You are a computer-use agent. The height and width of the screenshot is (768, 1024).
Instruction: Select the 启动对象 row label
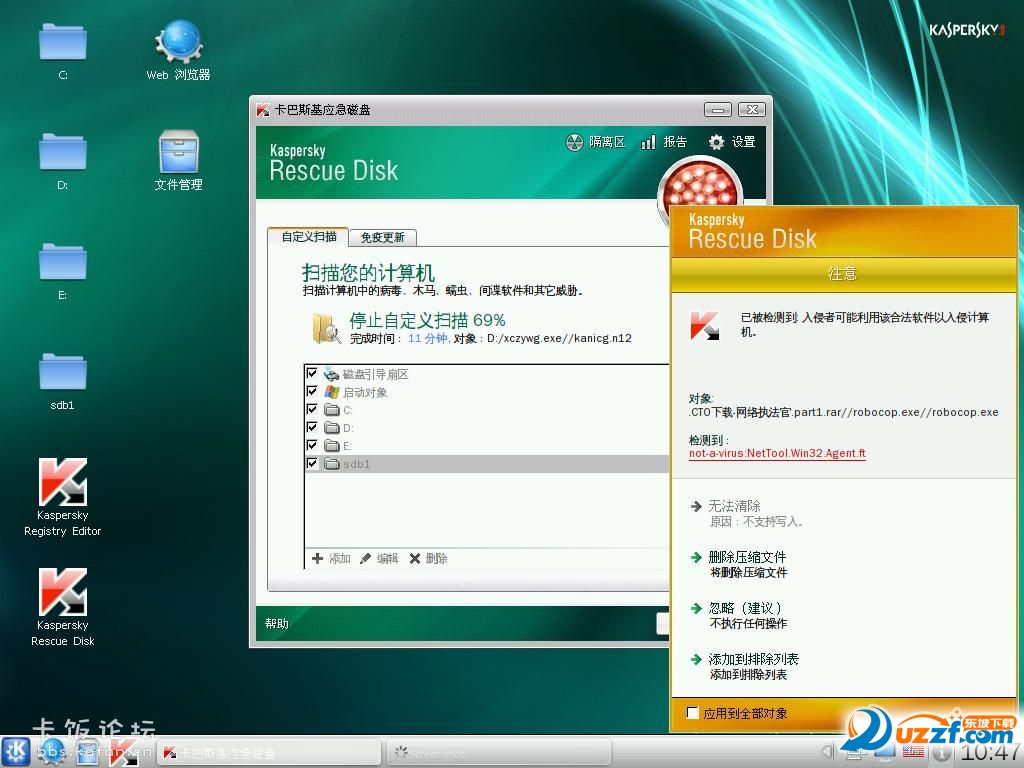365,392
